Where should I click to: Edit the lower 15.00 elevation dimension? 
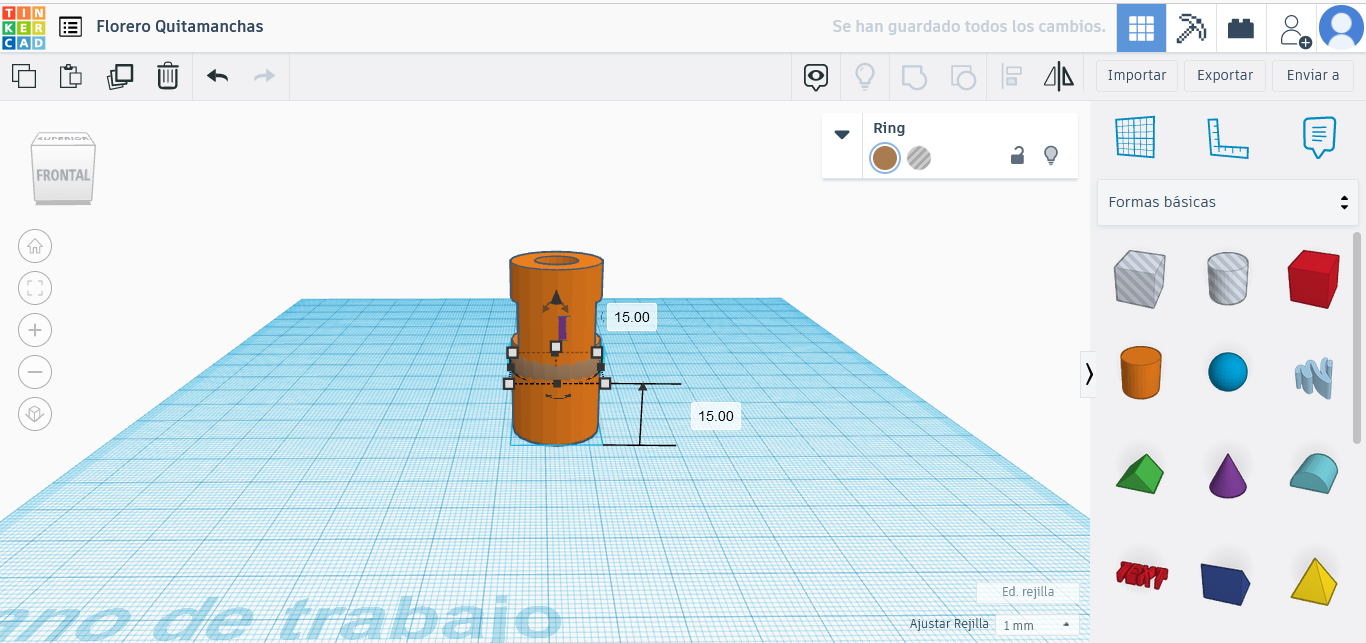(715, 416)
